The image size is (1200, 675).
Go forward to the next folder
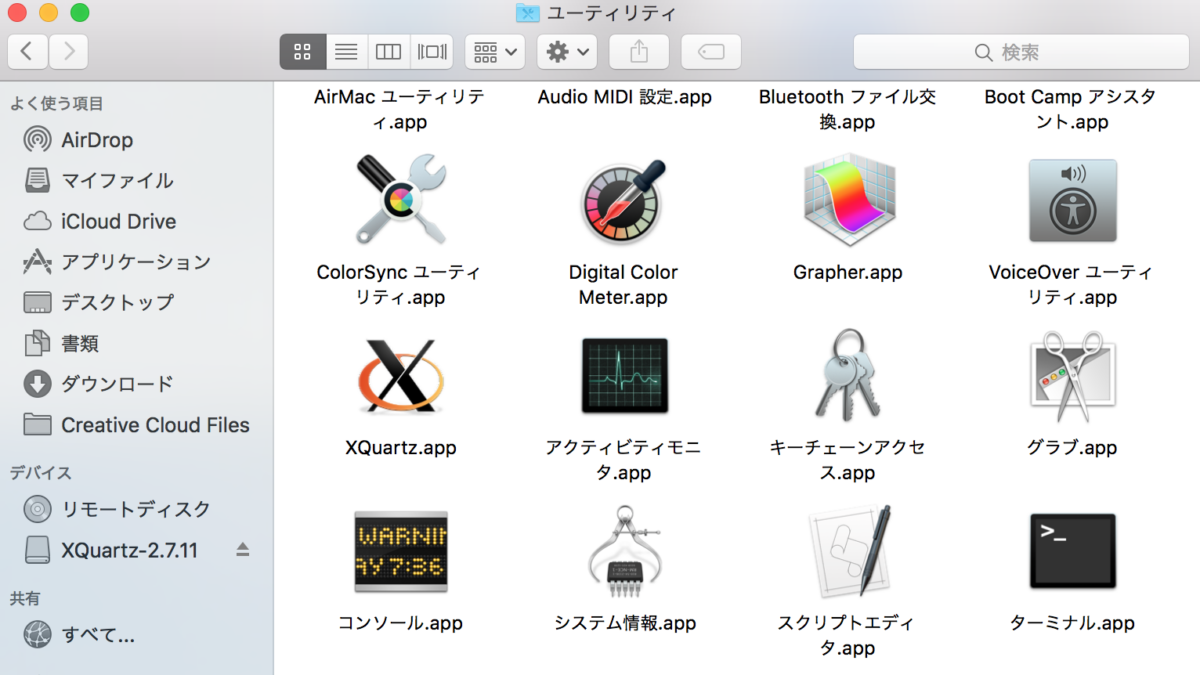click(68, 51)
